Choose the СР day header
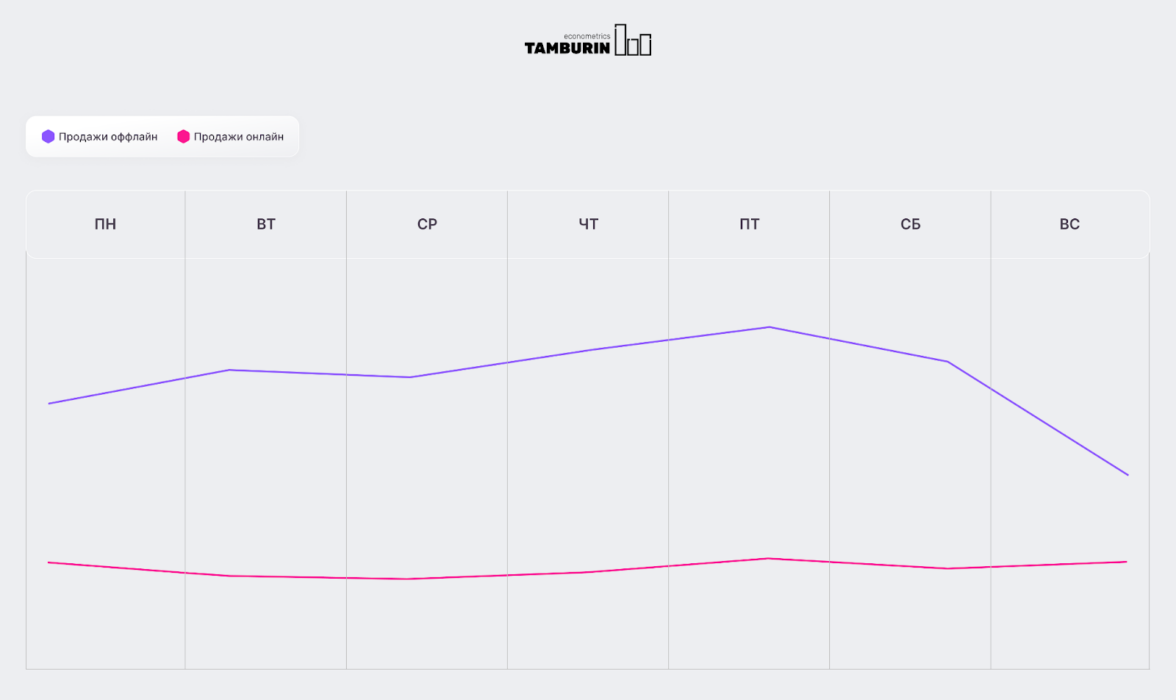1176x700 pixels. 427,224
